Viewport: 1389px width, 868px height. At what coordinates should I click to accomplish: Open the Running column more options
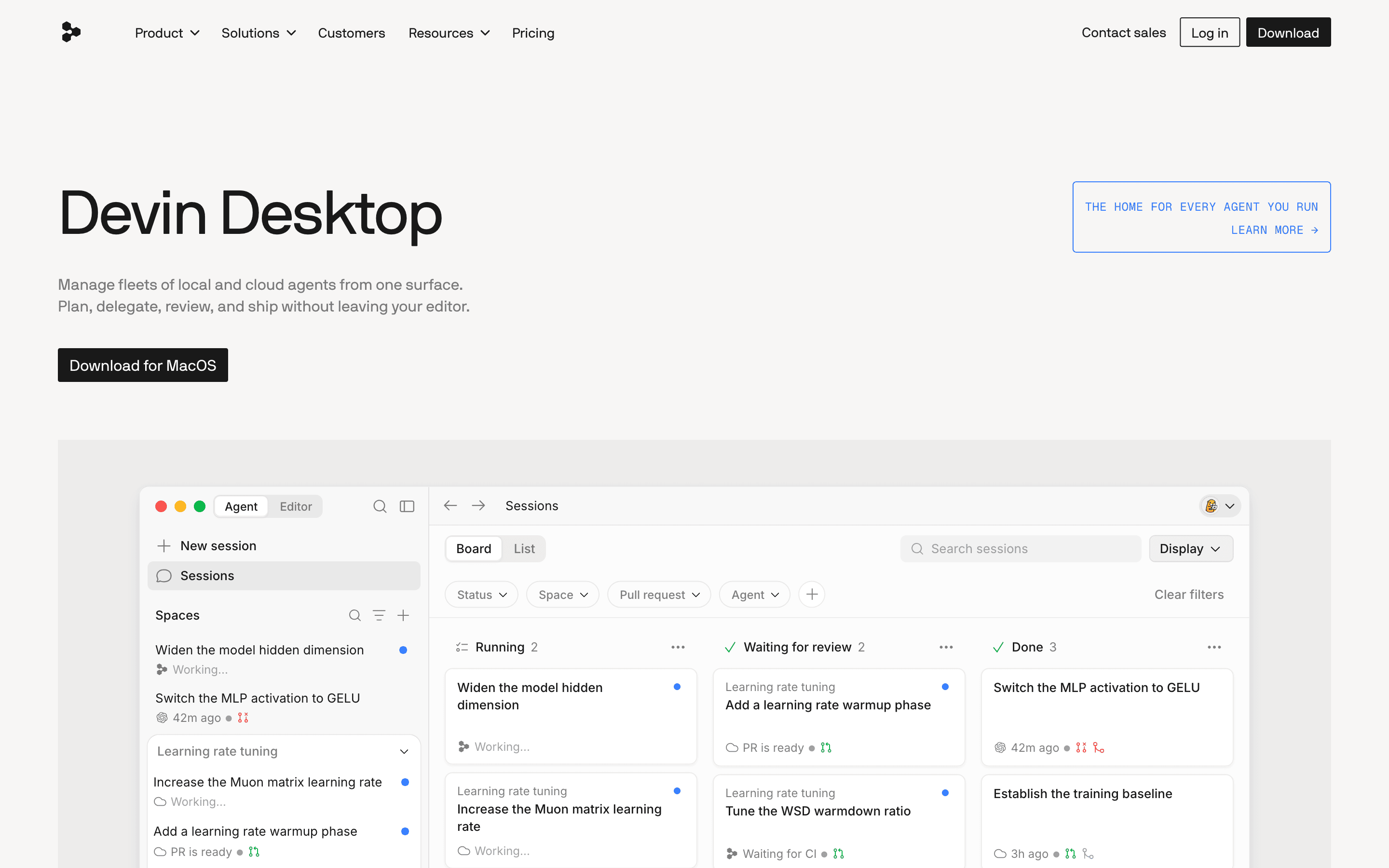point(678,647)
